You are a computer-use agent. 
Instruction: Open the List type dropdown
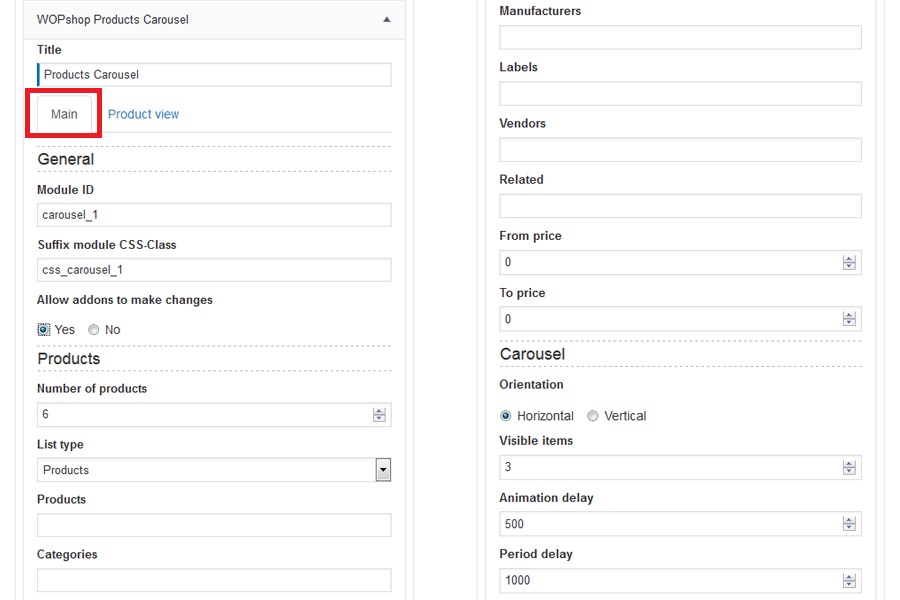[382, 470]
